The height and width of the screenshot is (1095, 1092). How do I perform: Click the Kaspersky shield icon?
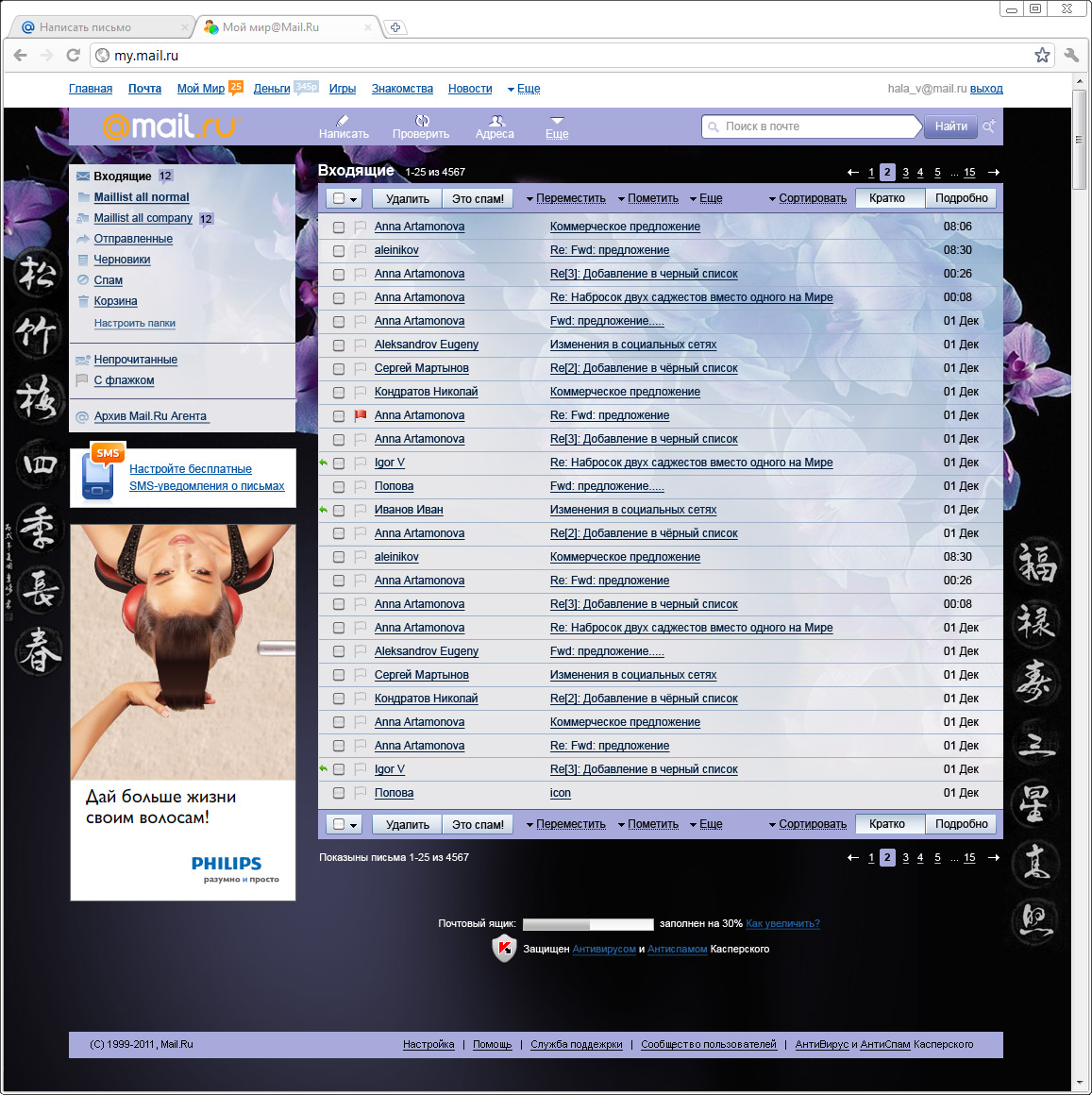[503, 949]
